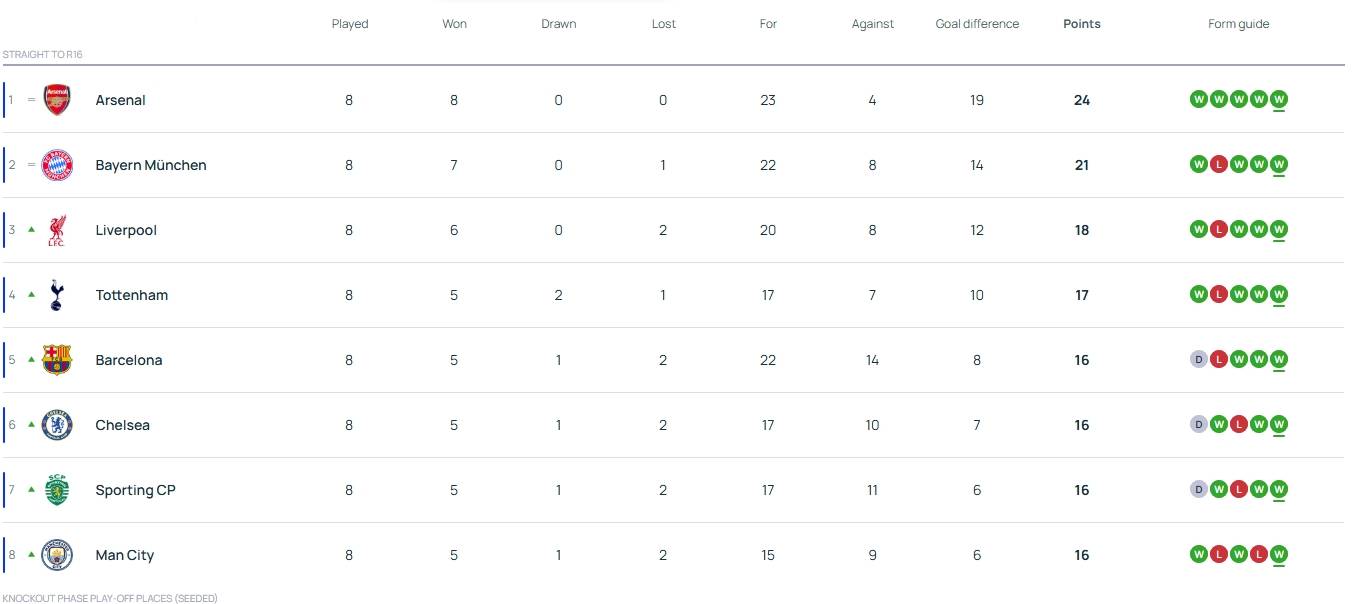Click Bayern München's loss form indicator

(1218, 164)
